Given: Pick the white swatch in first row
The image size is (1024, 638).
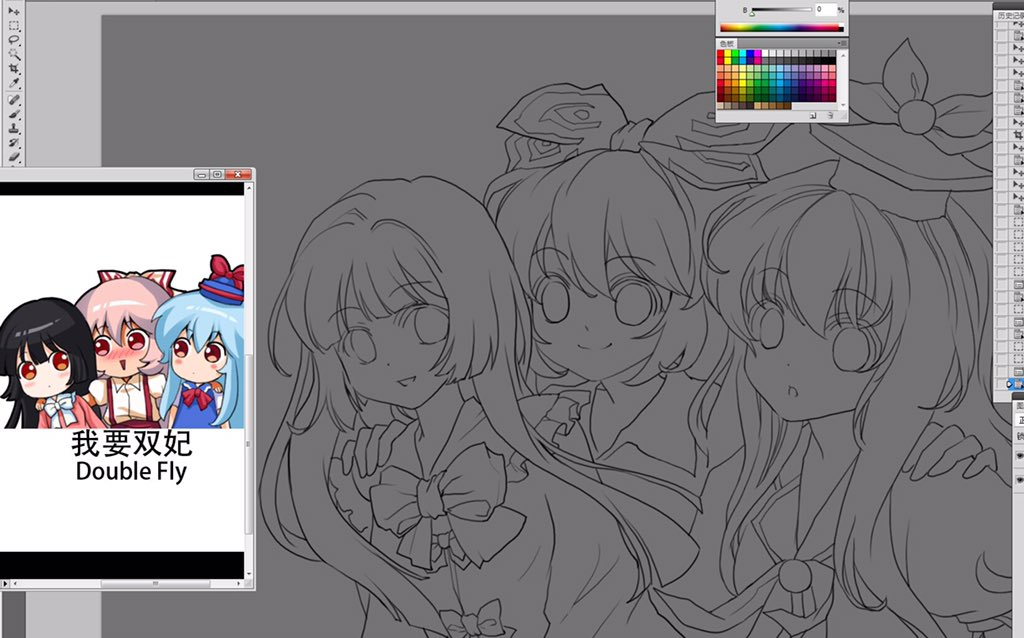Looking at the screenshot, I should point(765,53).
